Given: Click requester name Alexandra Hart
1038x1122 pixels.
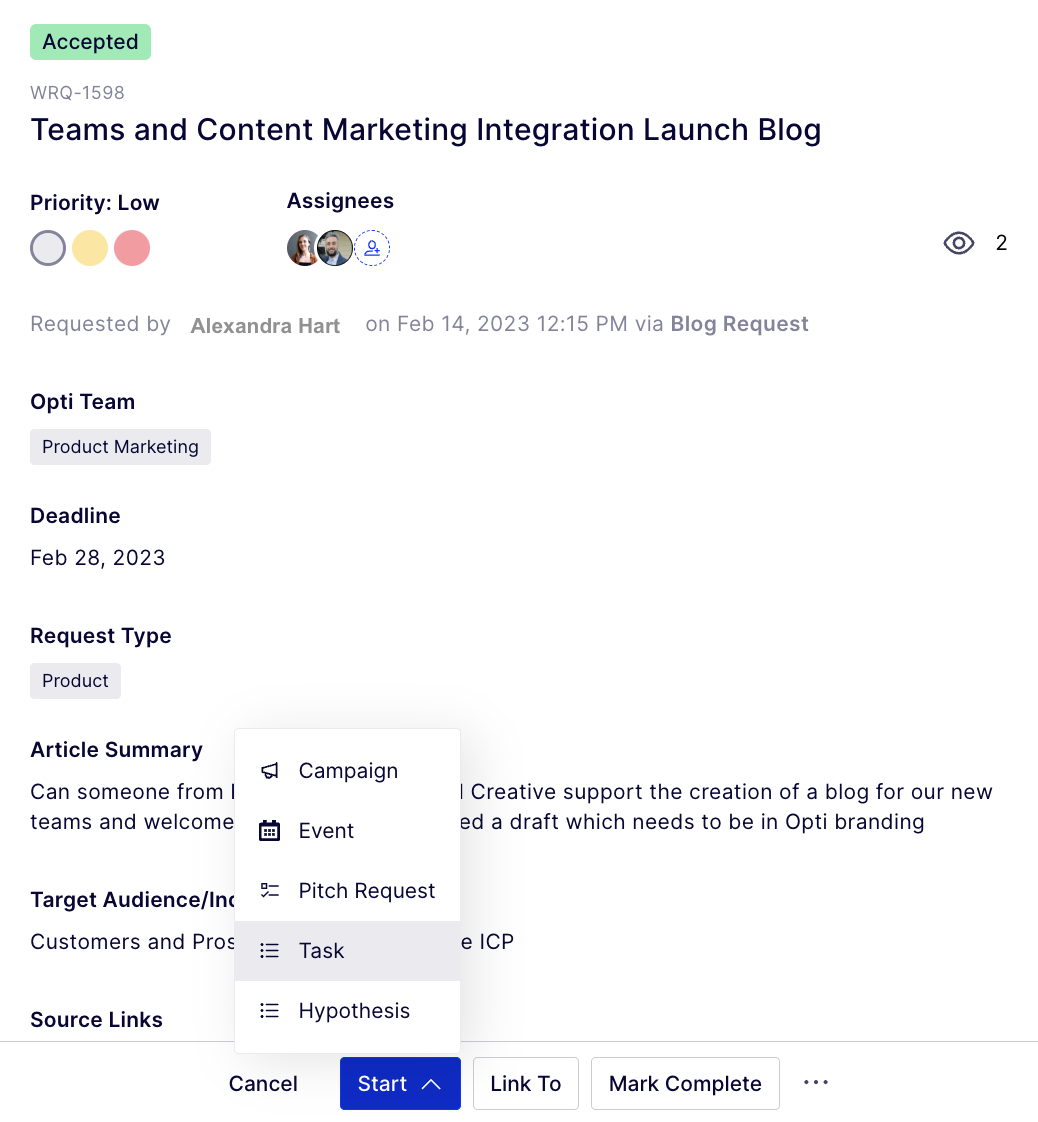Looking at the screenshot, I should (265, 326).
